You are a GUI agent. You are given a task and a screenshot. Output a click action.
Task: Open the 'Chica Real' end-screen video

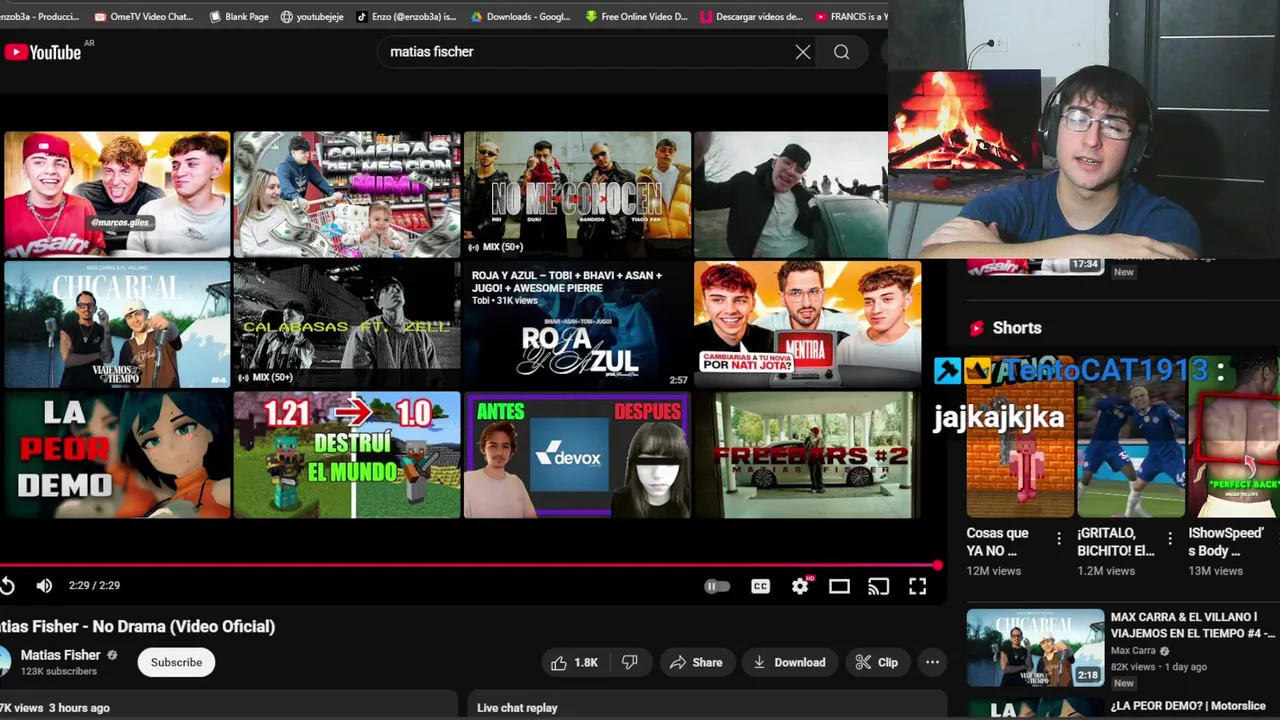coord(117,324)
